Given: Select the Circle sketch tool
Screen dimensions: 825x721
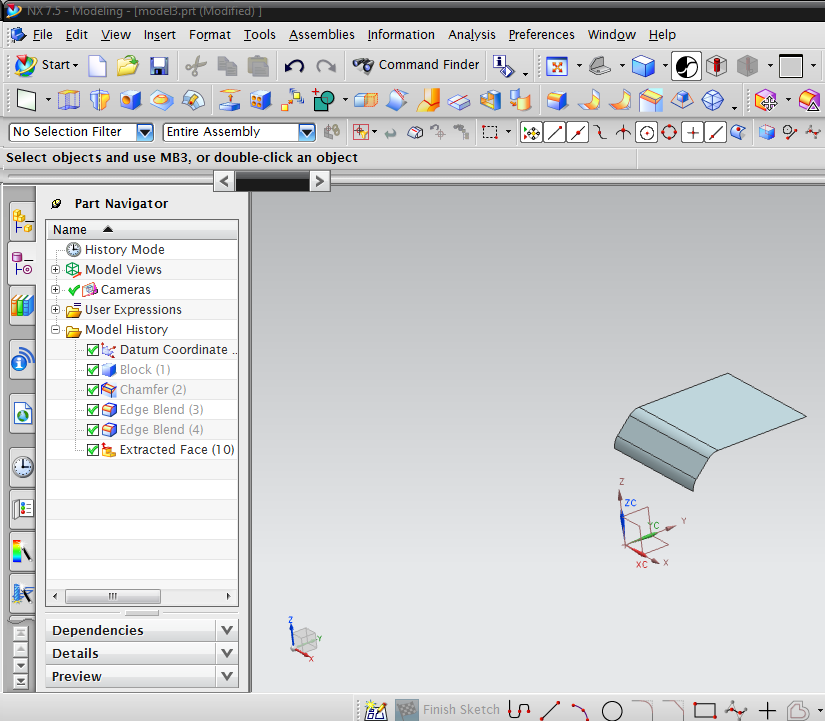Looking at the screenshot, I should point(613,710).
